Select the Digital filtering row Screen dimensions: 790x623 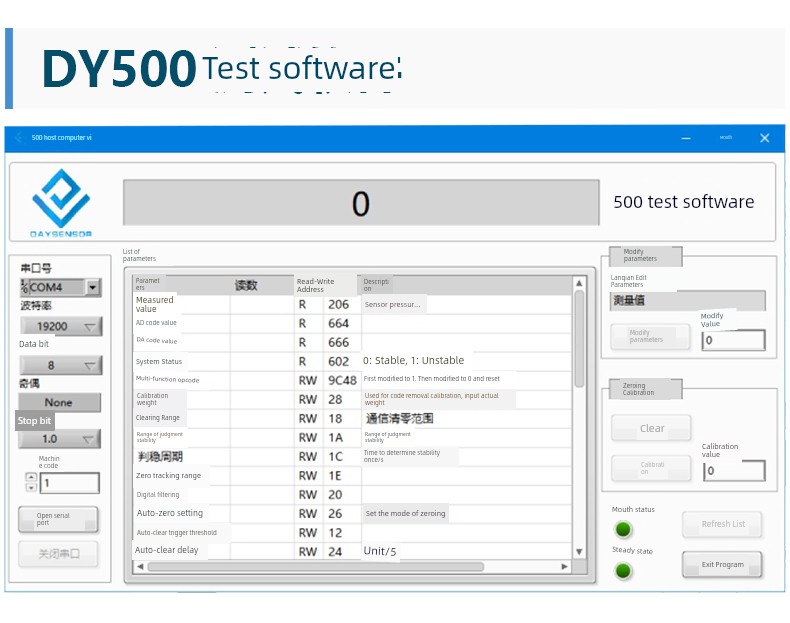pyautogui.click(x=352, y=495)
